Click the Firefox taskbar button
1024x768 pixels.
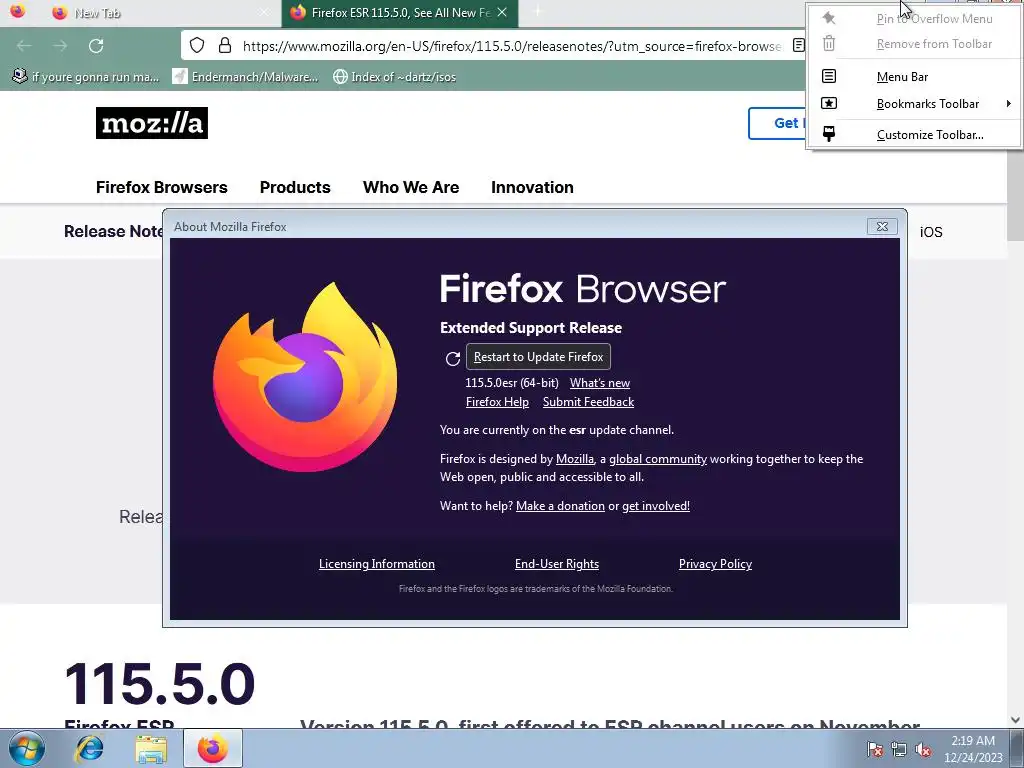pos(212,748)
